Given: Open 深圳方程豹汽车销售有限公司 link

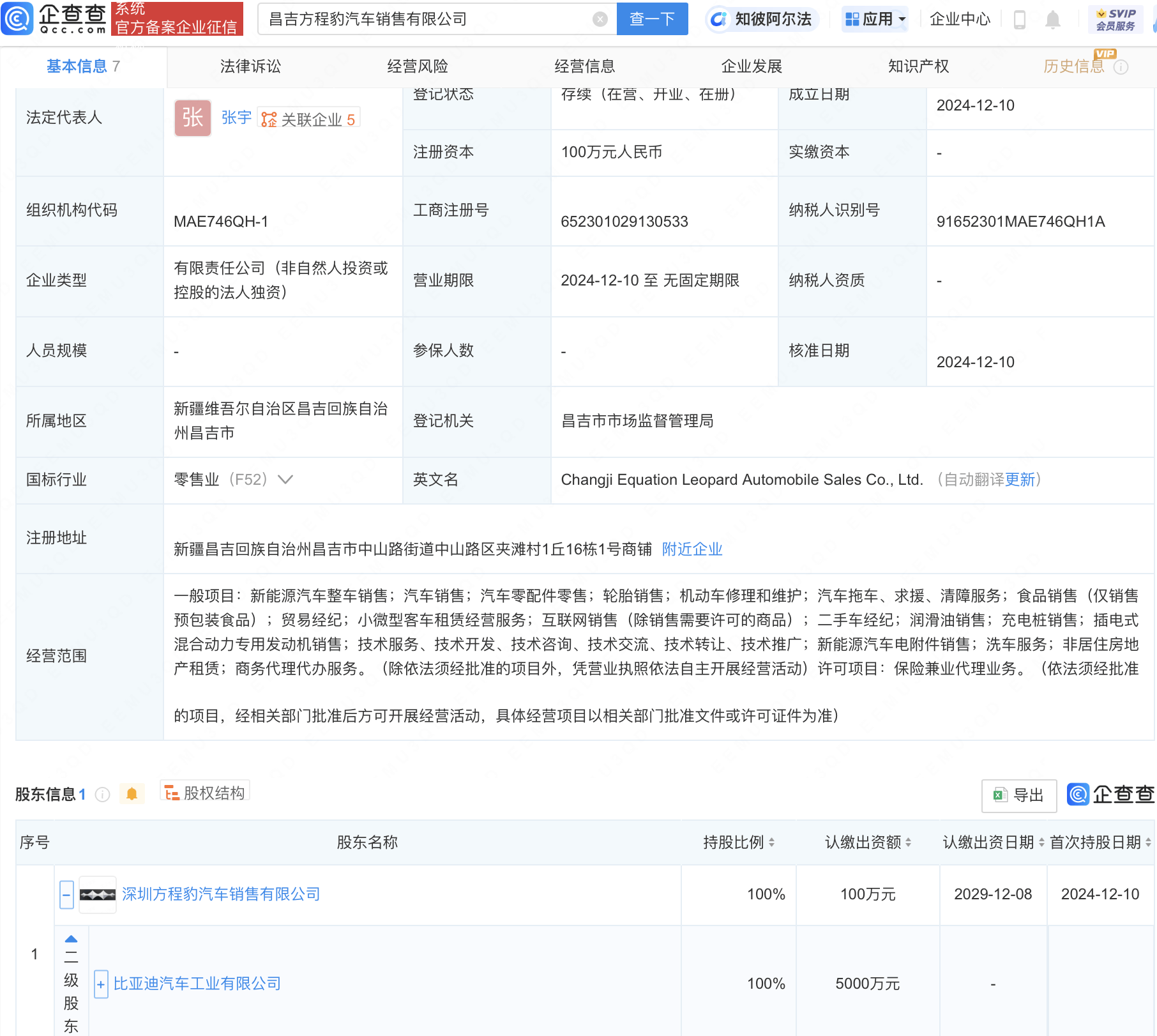Looking at the screenshot, I should (221, 894).
